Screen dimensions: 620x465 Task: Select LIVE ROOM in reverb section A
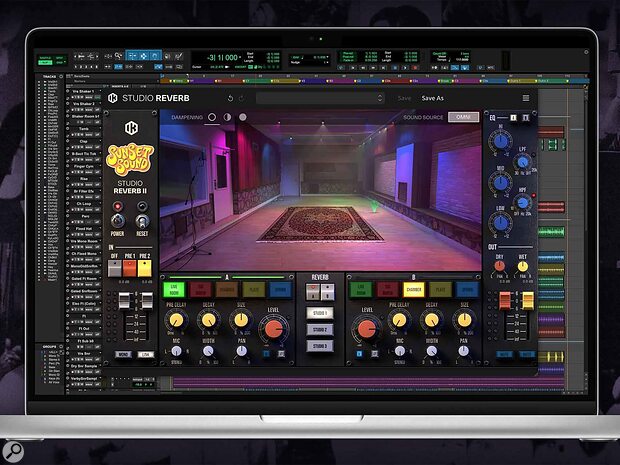pos(174,290)
